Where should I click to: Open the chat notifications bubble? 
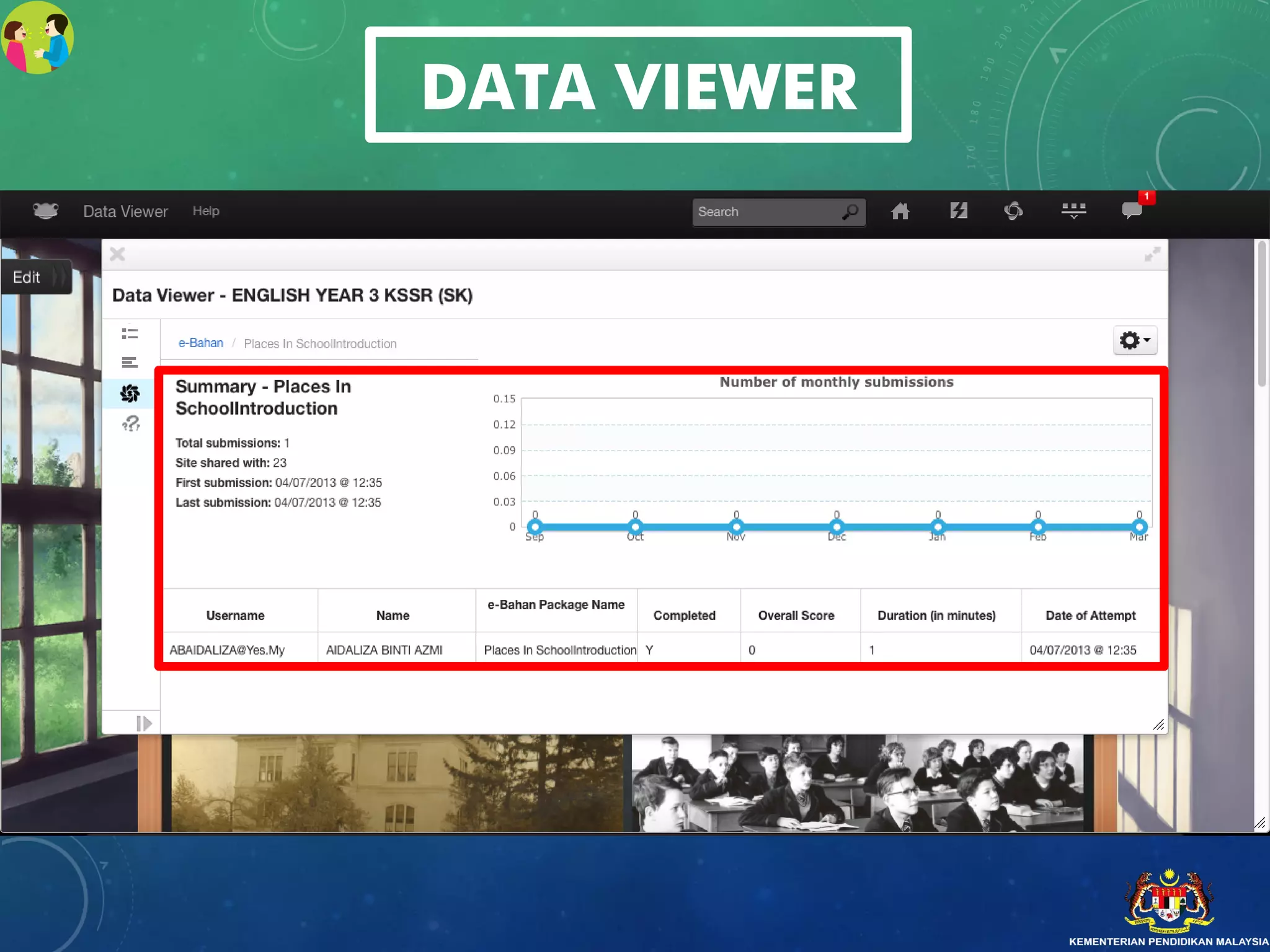[x=1132, y=211]
